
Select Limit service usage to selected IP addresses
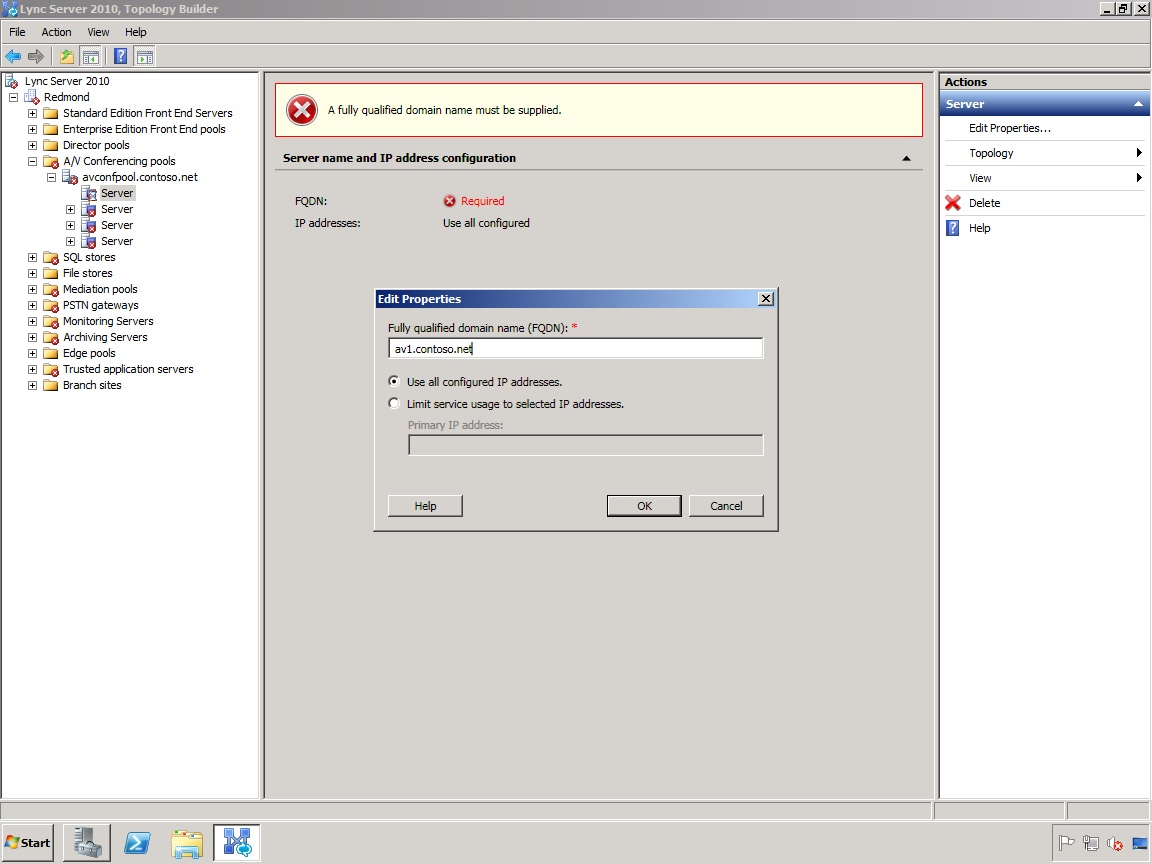point(395,403)
